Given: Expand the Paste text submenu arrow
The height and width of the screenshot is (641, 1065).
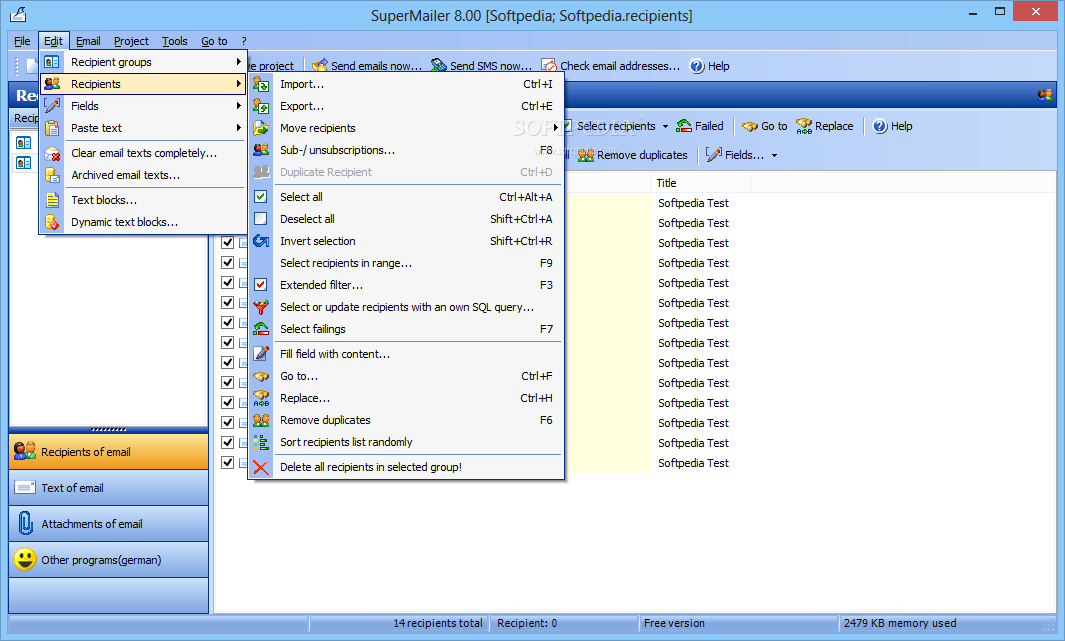Looking at the screenshot, I should coord(238,128).
